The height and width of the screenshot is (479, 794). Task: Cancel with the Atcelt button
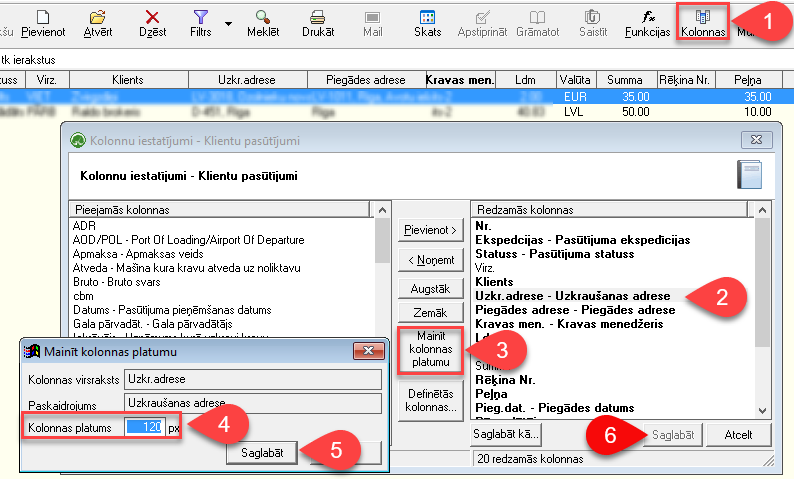click(x=738, y=435)
